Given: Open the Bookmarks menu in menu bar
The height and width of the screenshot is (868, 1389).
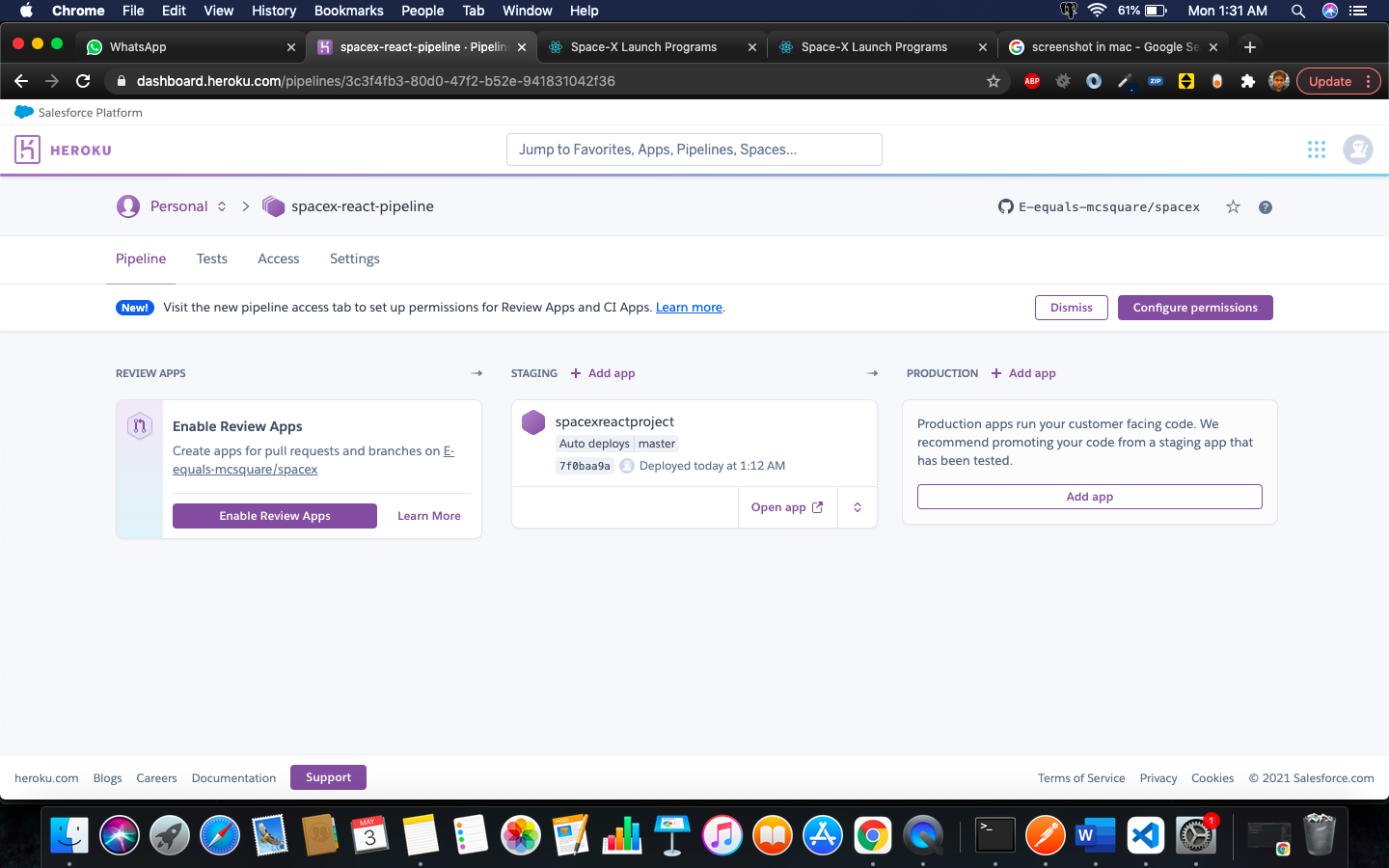Looking at the screenshot, I should click(348, 11).
